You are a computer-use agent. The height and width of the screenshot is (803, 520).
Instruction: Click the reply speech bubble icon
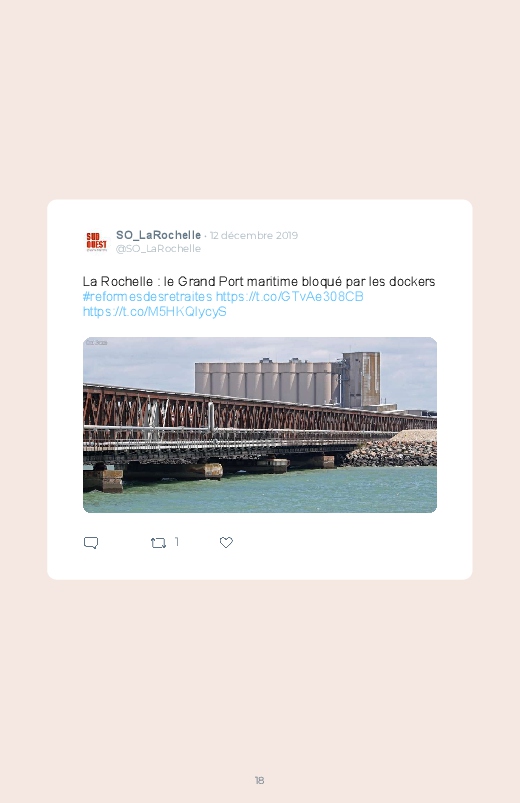coord(91,542)
